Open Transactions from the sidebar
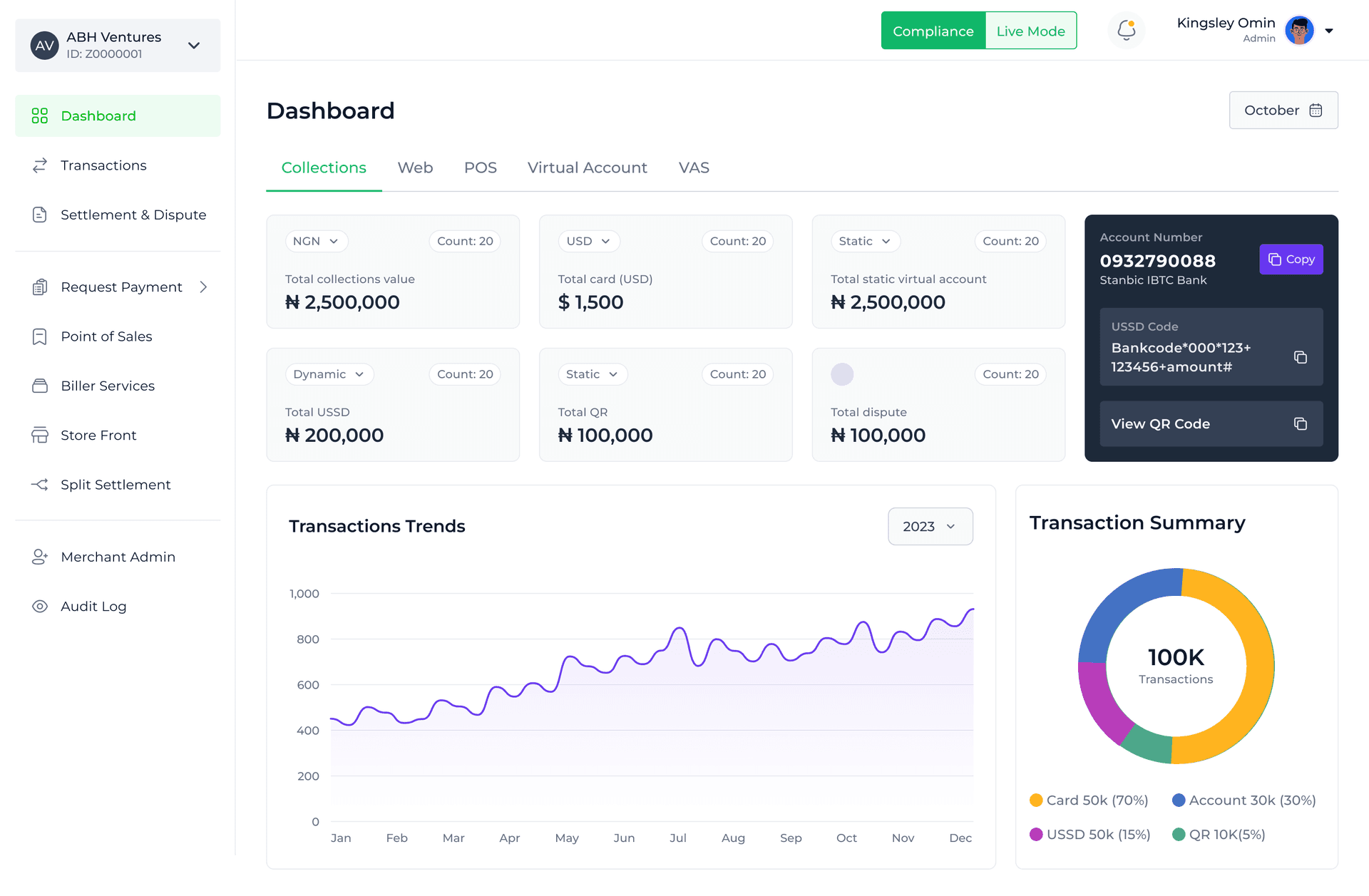This screenshot has width=1369, height=896. (x=103, y=165)
